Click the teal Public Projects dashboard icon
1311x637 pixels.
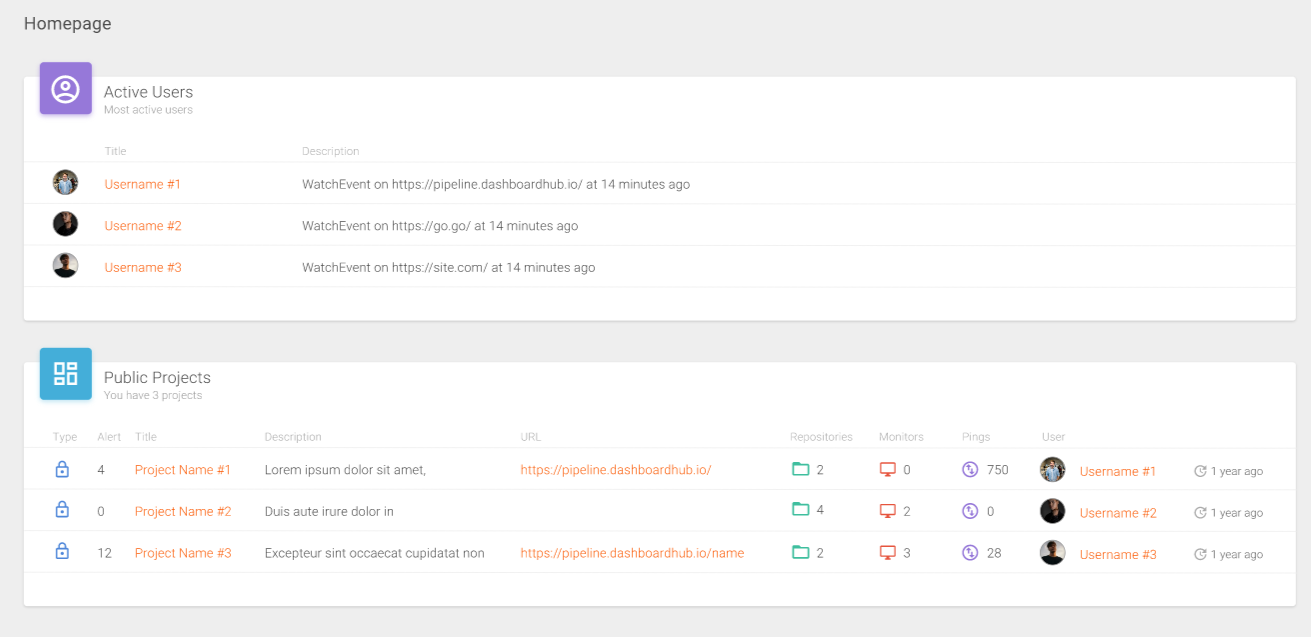click(65, 373)
